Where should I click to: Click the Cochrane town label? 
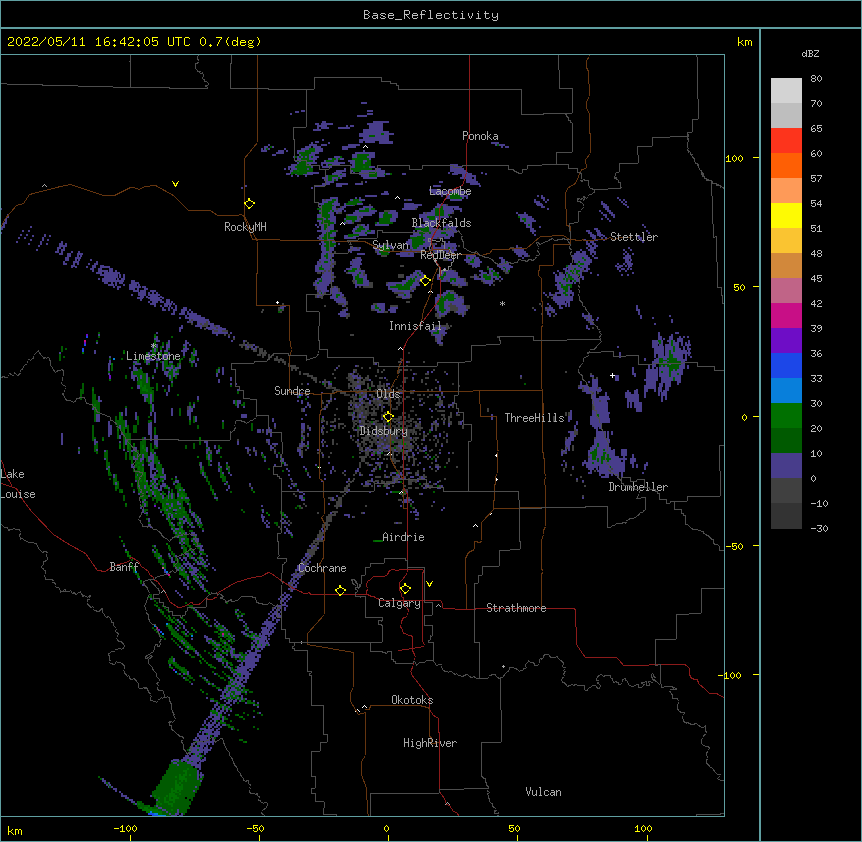[322, 568]
